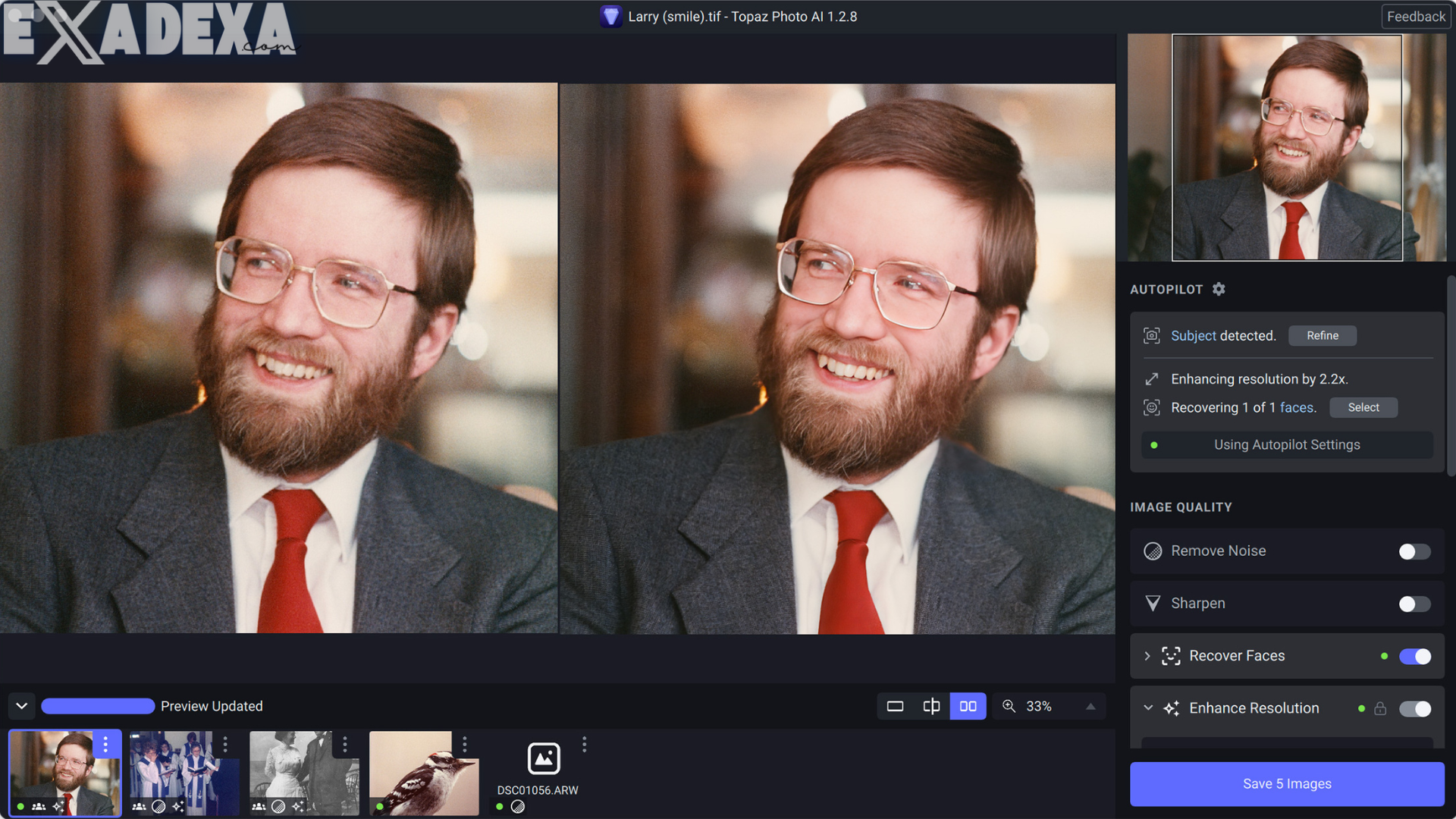1456x819 pixels.
Task: Expand the Recover Faces section
Action: tap(1147, 656)
